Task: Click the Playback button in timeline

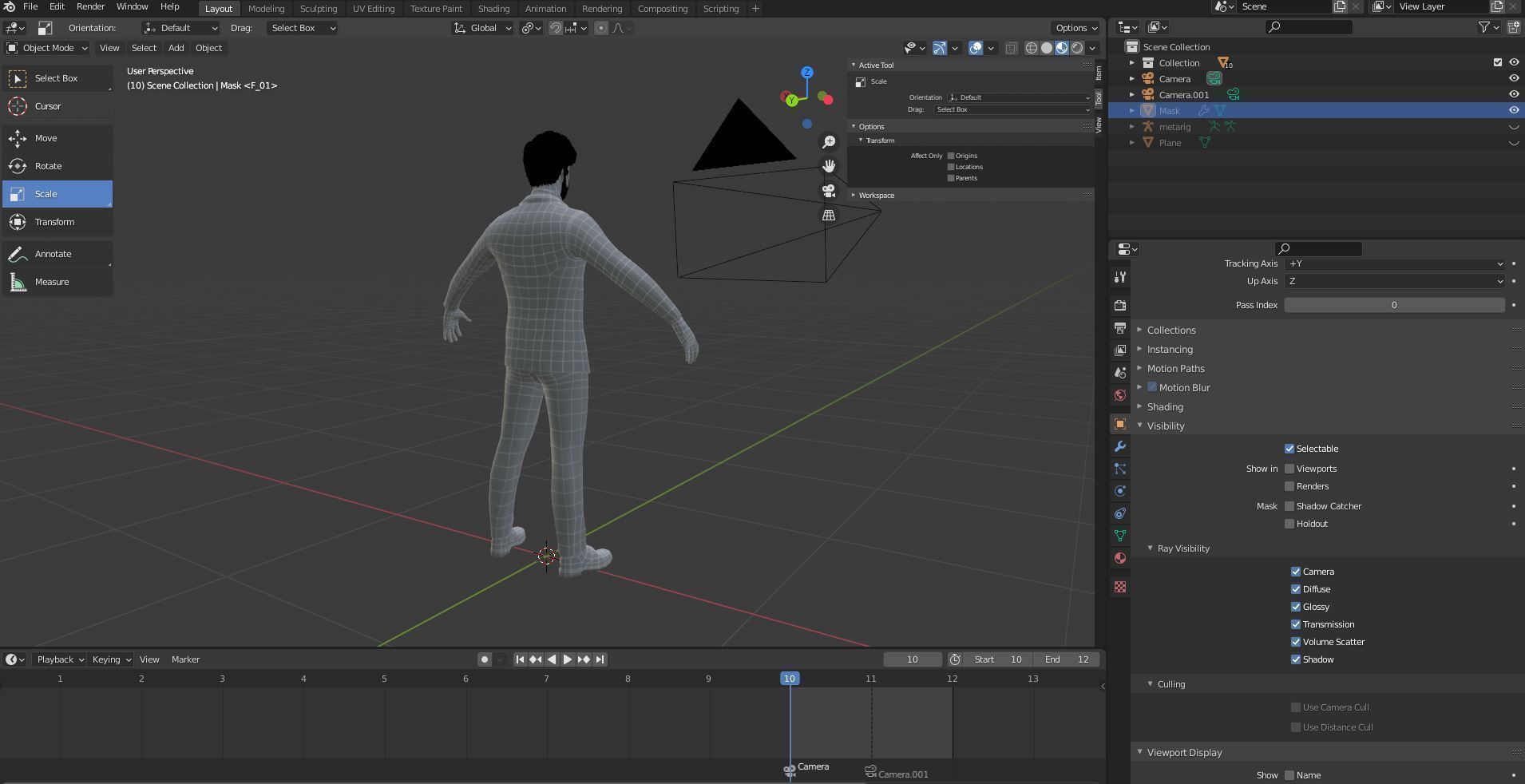Action: [x=61, y=659]
